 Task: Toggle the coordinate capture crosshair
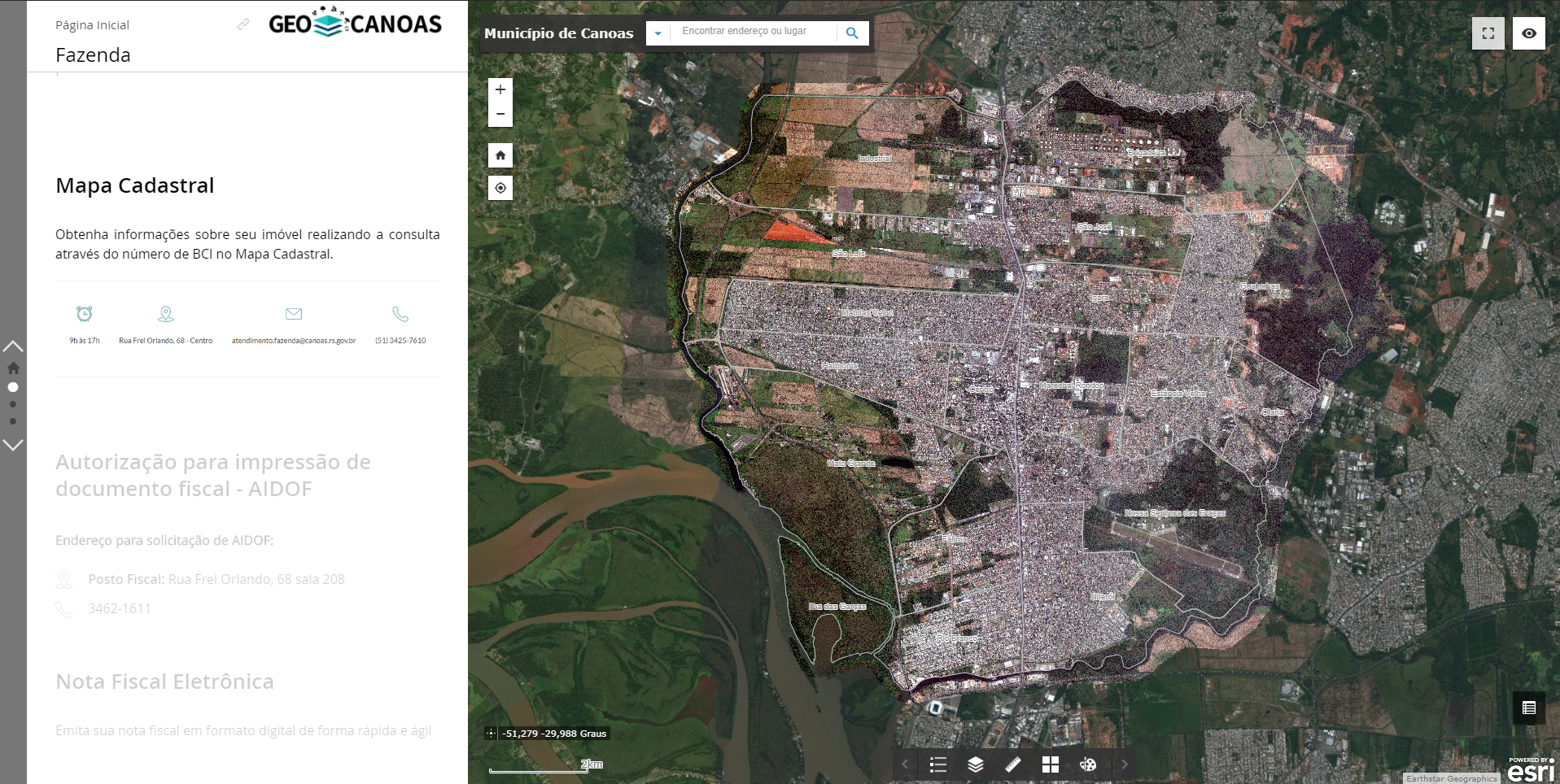(x=491, y=734)
